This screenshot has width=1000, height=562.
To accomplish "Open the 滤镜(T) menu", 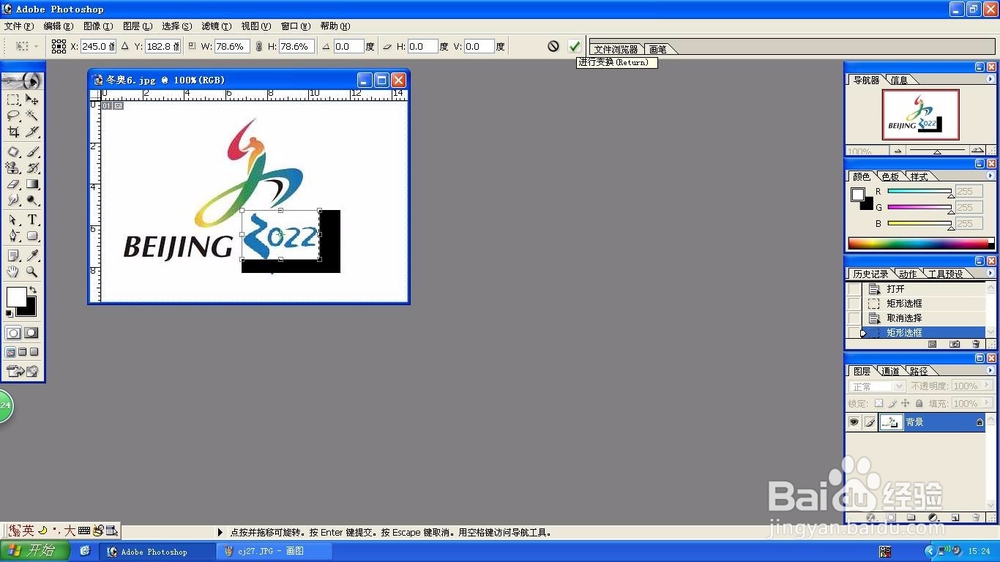I will [x=216, y=26].
